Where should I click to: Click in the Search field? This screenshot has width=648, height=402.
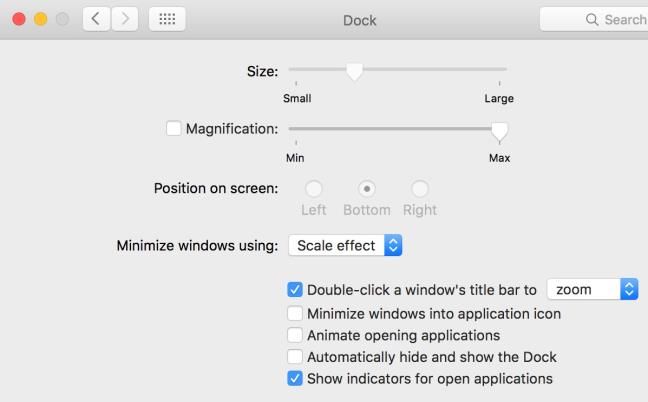594,19
